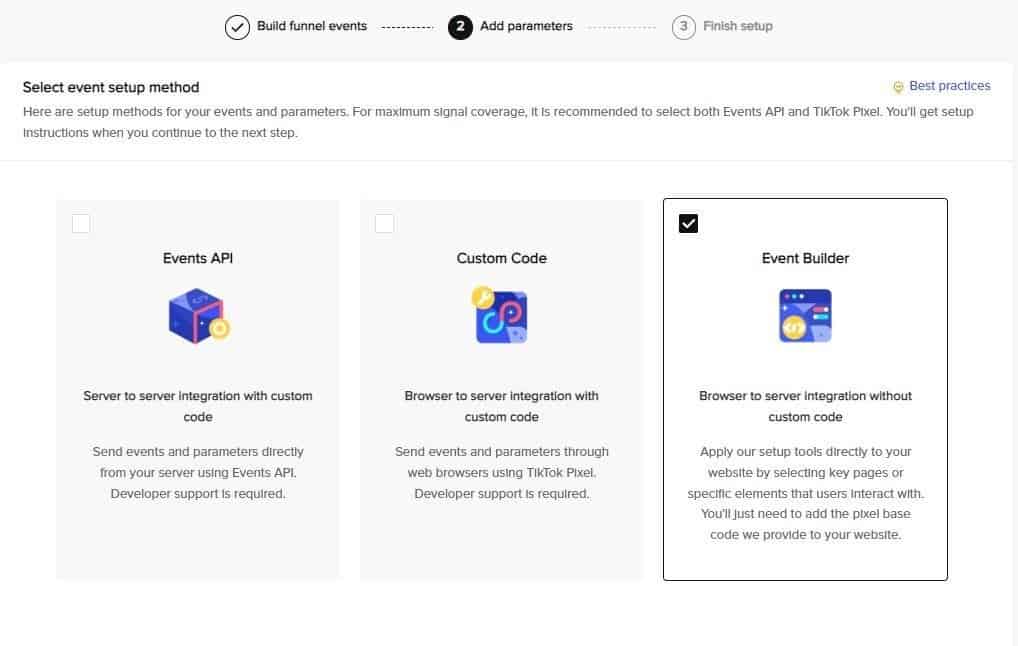Click the Best practices lightbulb icon
Screen dimensions: 1018x646
click(898, 87)
